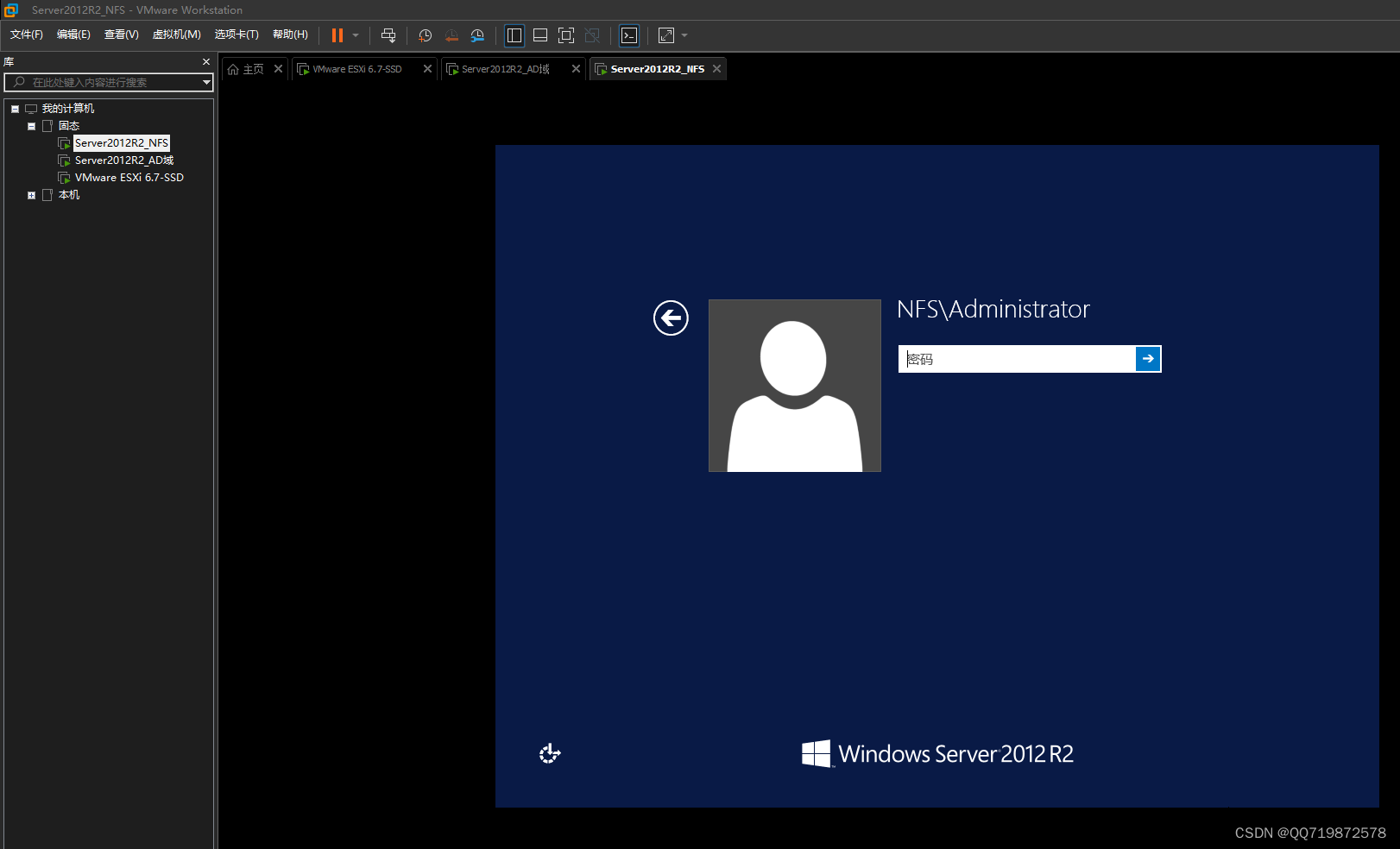
Task: Open the 编辑(E) menu
Action: 73,35
